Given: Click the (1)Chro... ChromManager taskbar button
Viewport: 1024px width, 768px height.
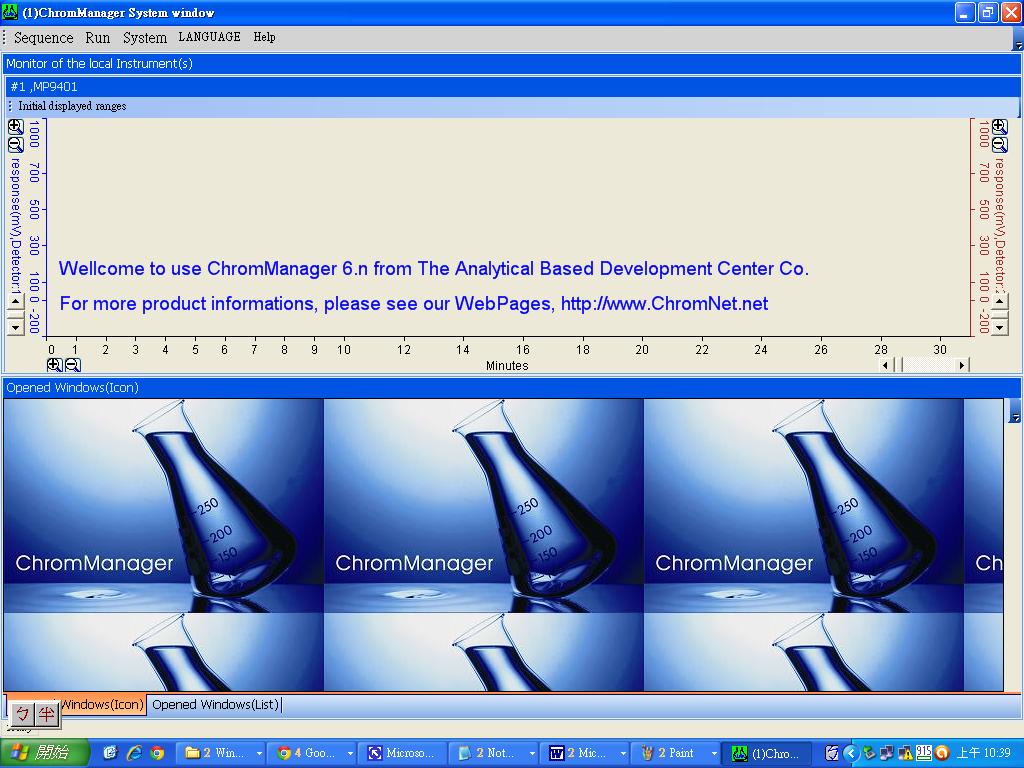Looking at the screenshot, I should 768,753.
